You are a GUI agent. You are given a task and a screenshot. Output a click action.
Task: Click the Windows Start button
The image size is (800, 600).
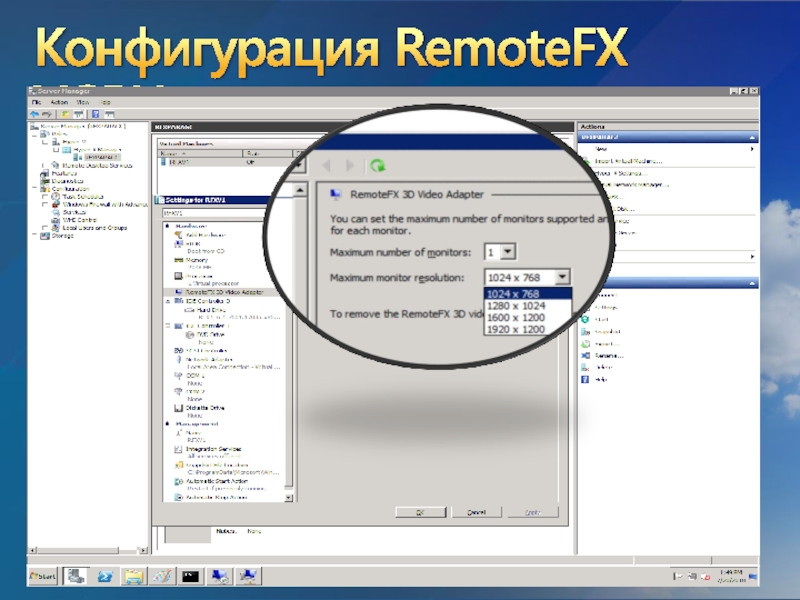point(43,577)
